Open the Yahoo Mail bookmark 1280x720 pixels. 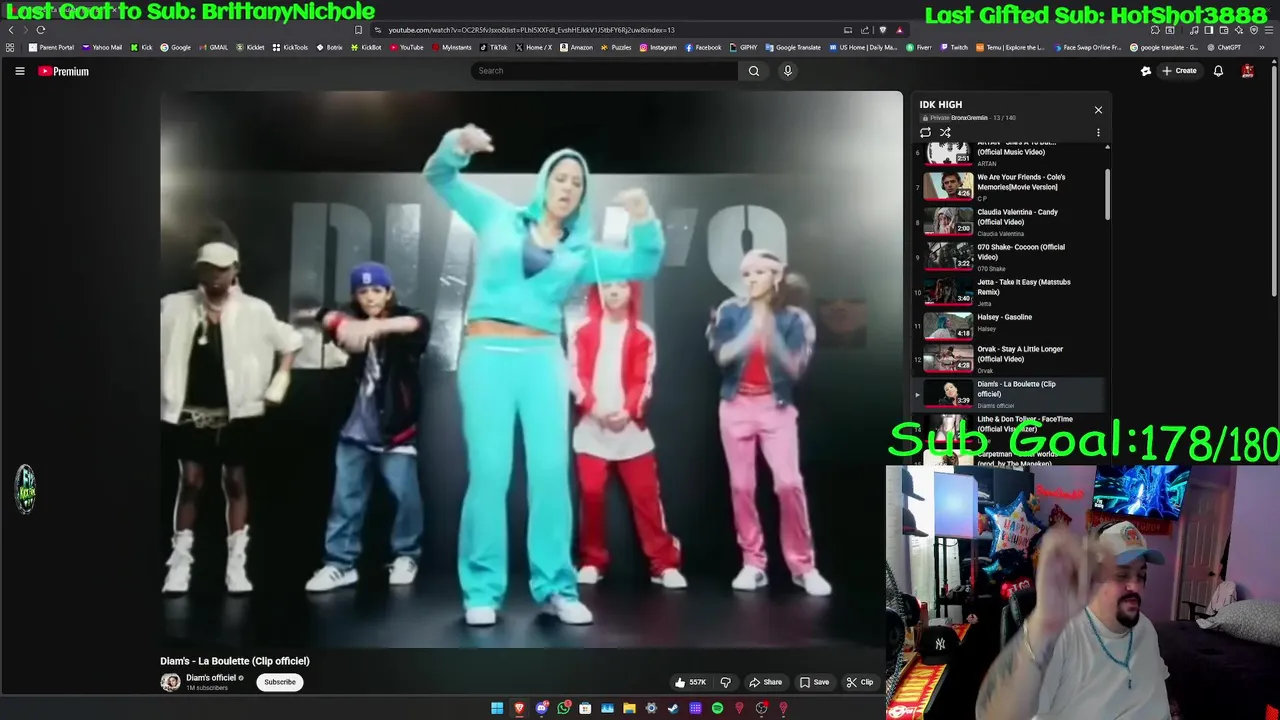[102, 47]
